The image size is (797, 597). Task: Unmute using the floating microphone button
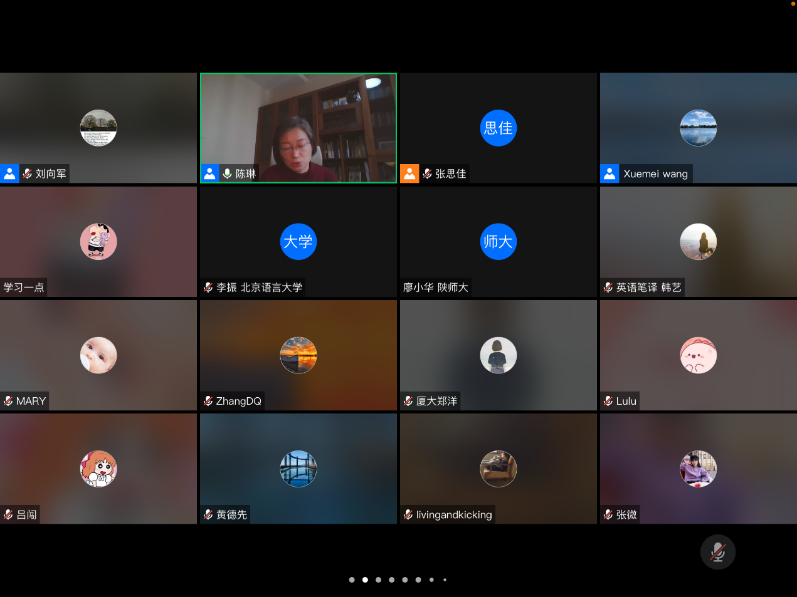pos(717,551)
